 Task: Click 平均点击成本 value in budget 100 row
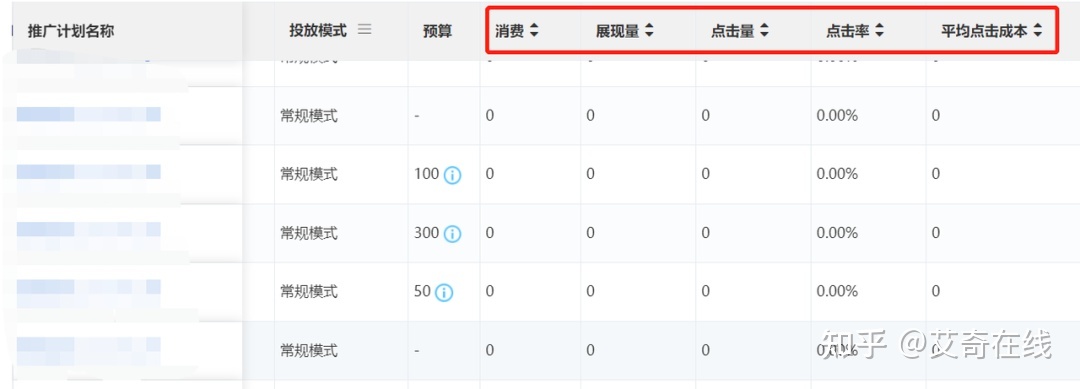click(x=935, y=175)
